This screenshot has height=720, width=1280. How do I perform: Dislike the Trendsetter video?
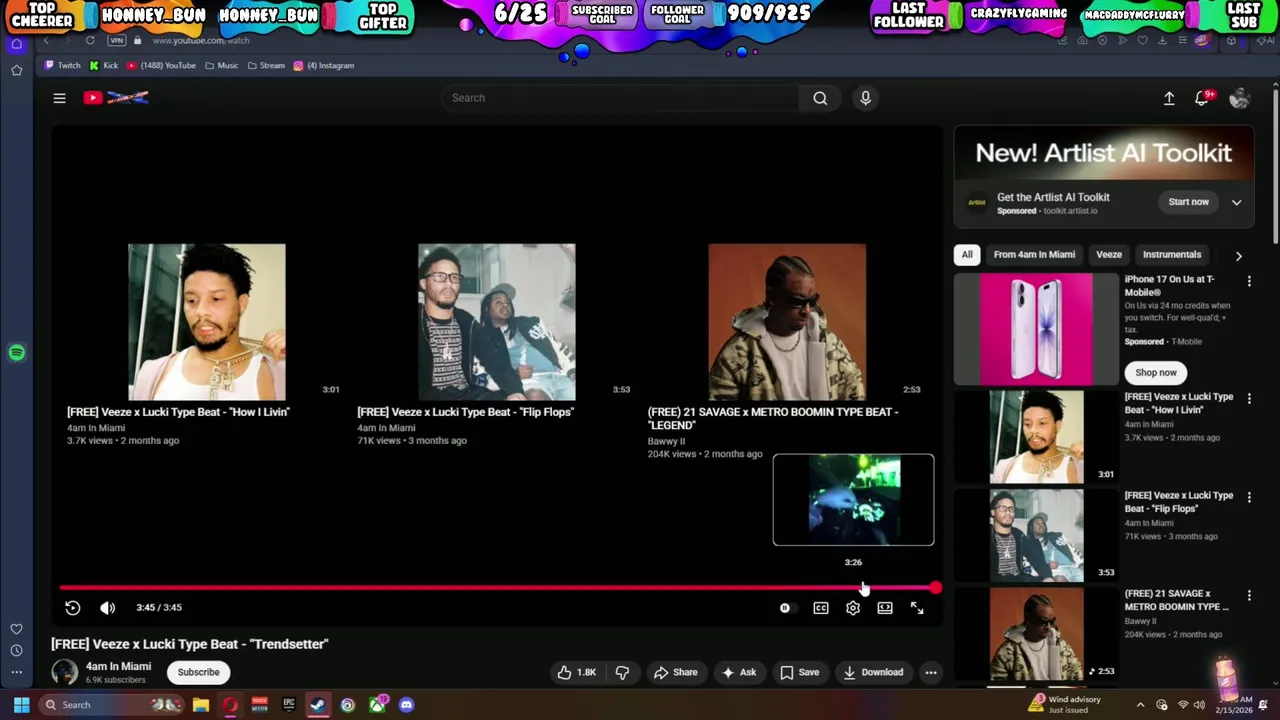point(622,672)
